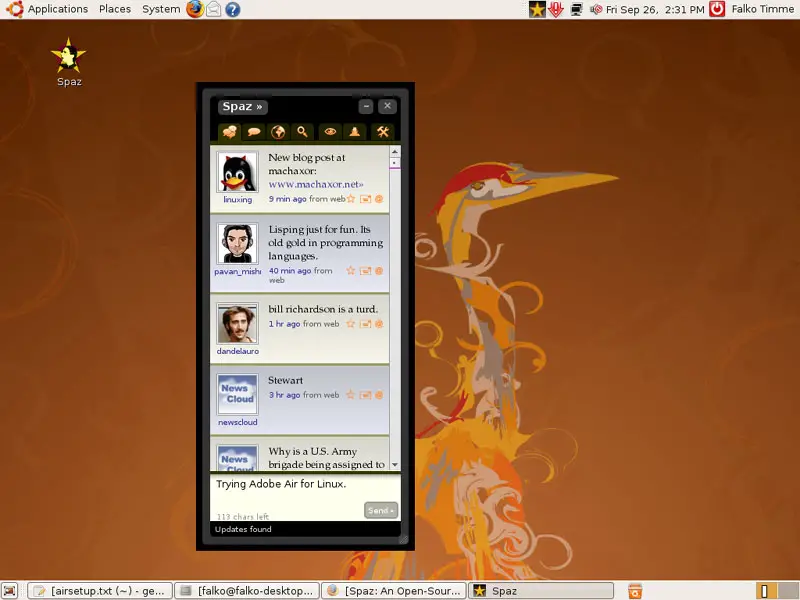800x600 pixels.
Task: Click the News Cloud avatar beside Stewart
Action: click(x=238, y=394)
